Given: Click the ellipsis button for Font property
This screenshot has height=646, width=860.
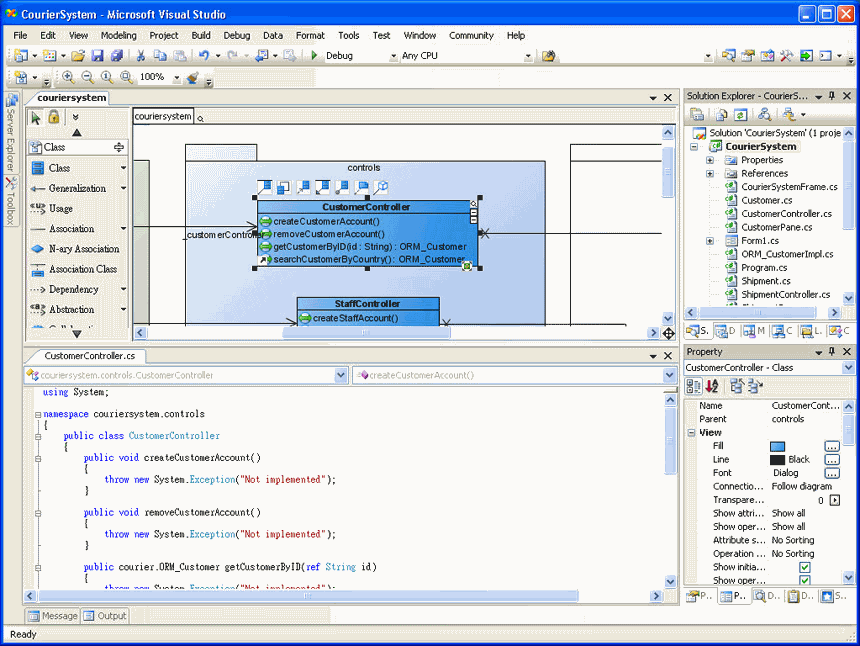Looking at the screenshot, I should tap(831, 473).
